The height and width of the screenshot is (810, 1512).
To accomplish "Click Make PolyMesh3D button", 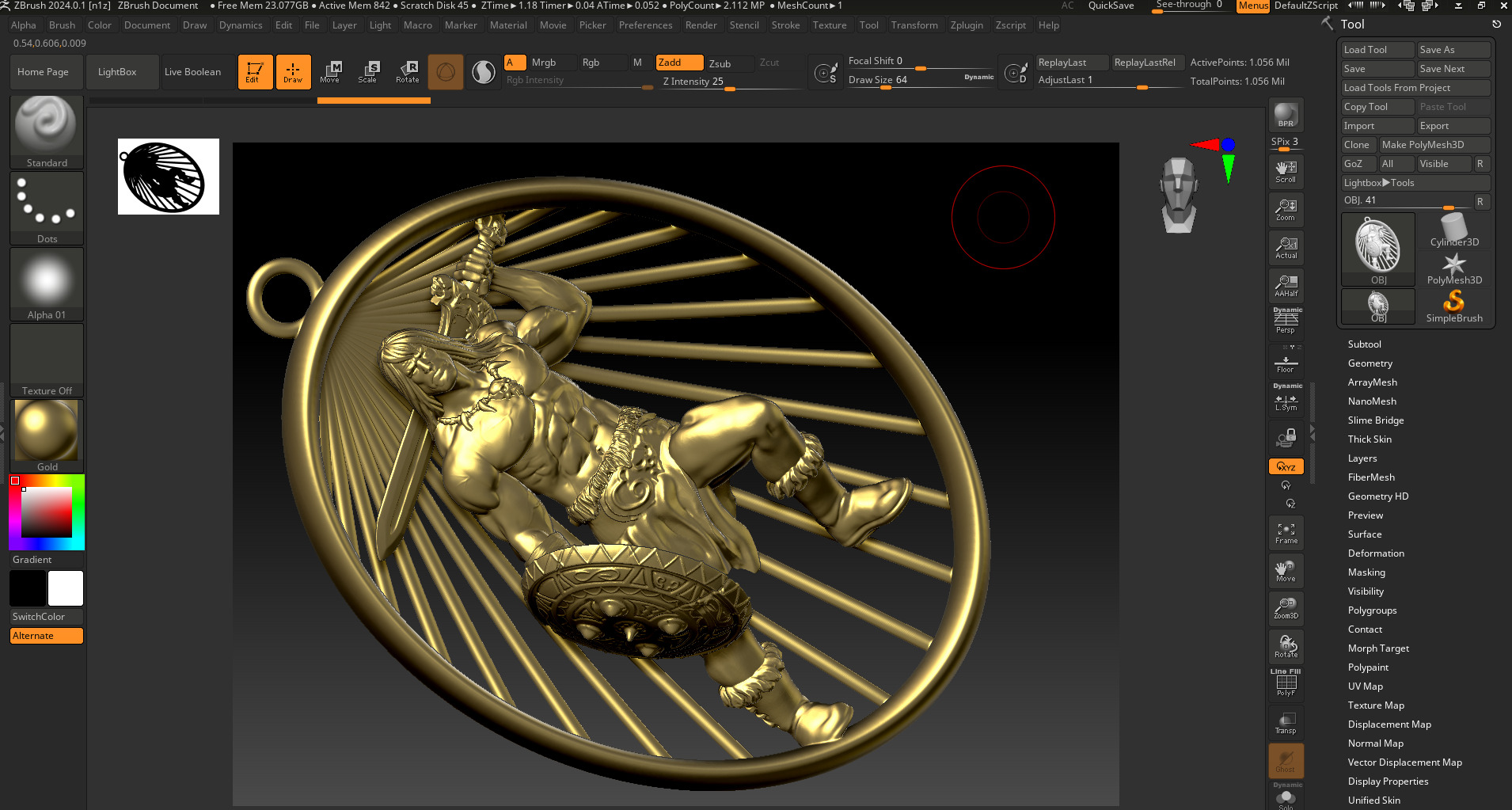I will click(1434, 145).
